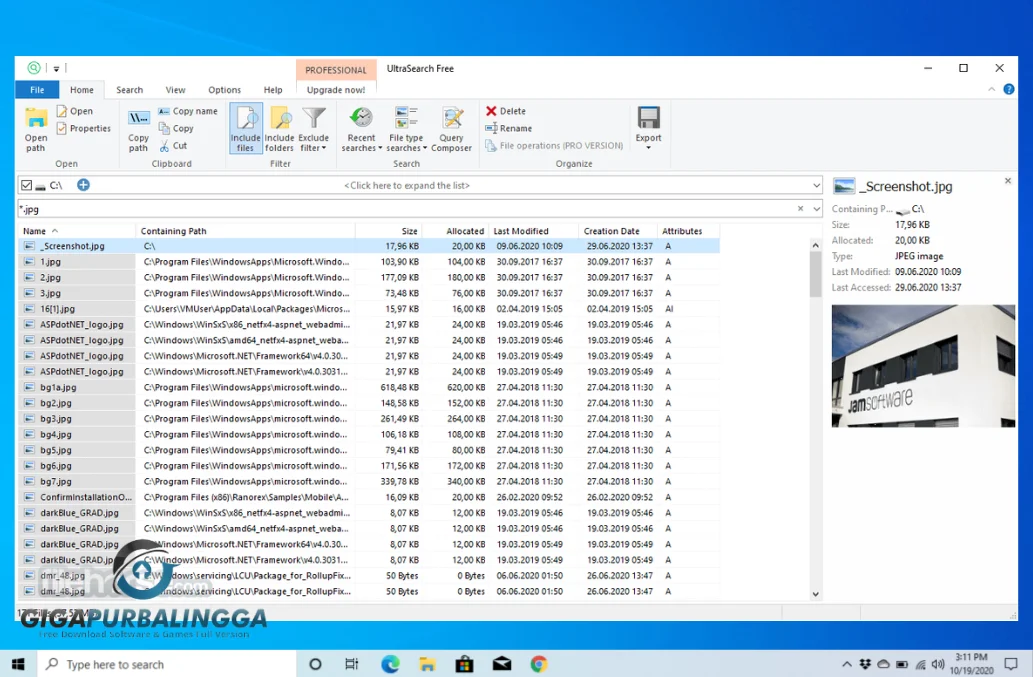This screenshot has width=1033, height=677.
Task: Show Properties of selected file
Action: (x=83, y=128)
